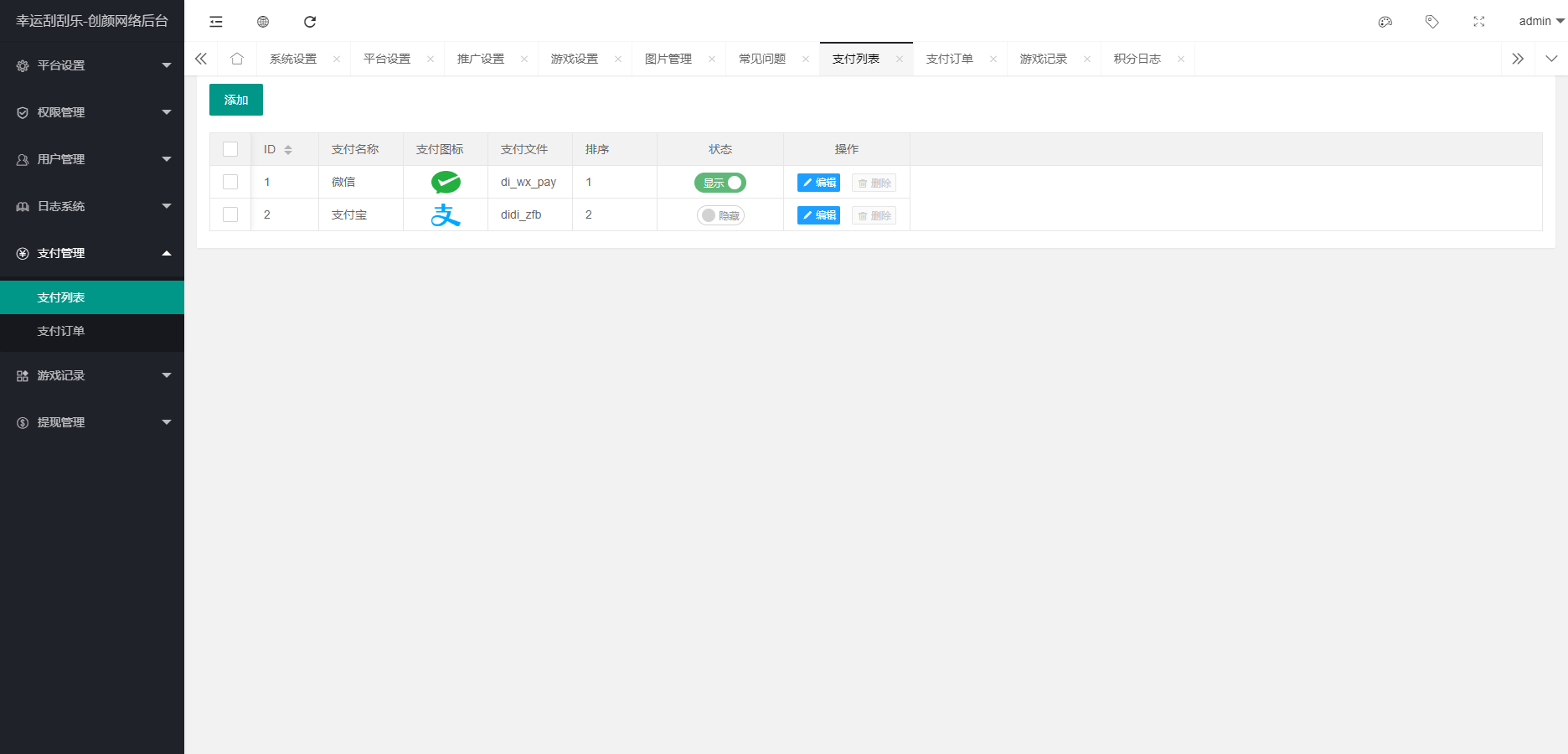Image resolution: width=1568 pixels, height=754 pixels.
Task: Close the 支付列表 tab
Action: pos(900,59)
